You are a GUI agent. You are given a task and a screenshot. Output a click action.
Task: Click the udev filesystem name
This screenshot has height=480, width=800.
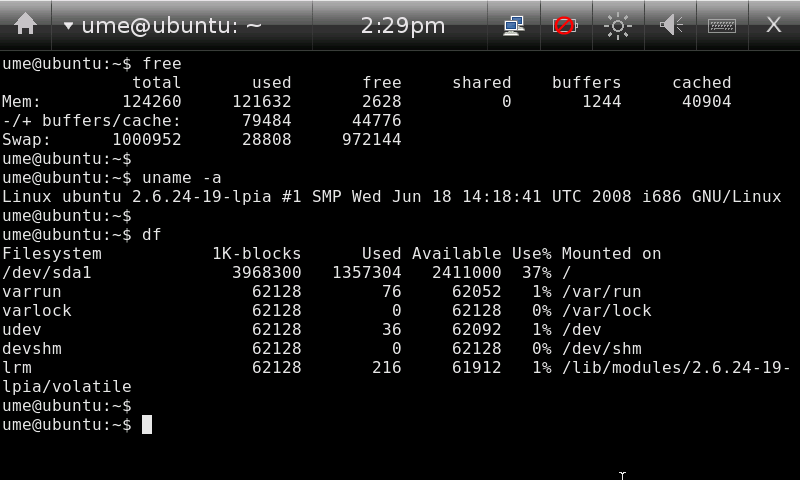click(x=22, y=329)
